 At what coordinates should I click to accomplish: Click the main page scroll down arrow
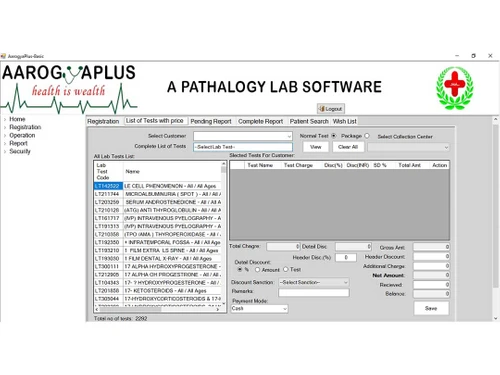pyautogui.click(x=496, y=318)
